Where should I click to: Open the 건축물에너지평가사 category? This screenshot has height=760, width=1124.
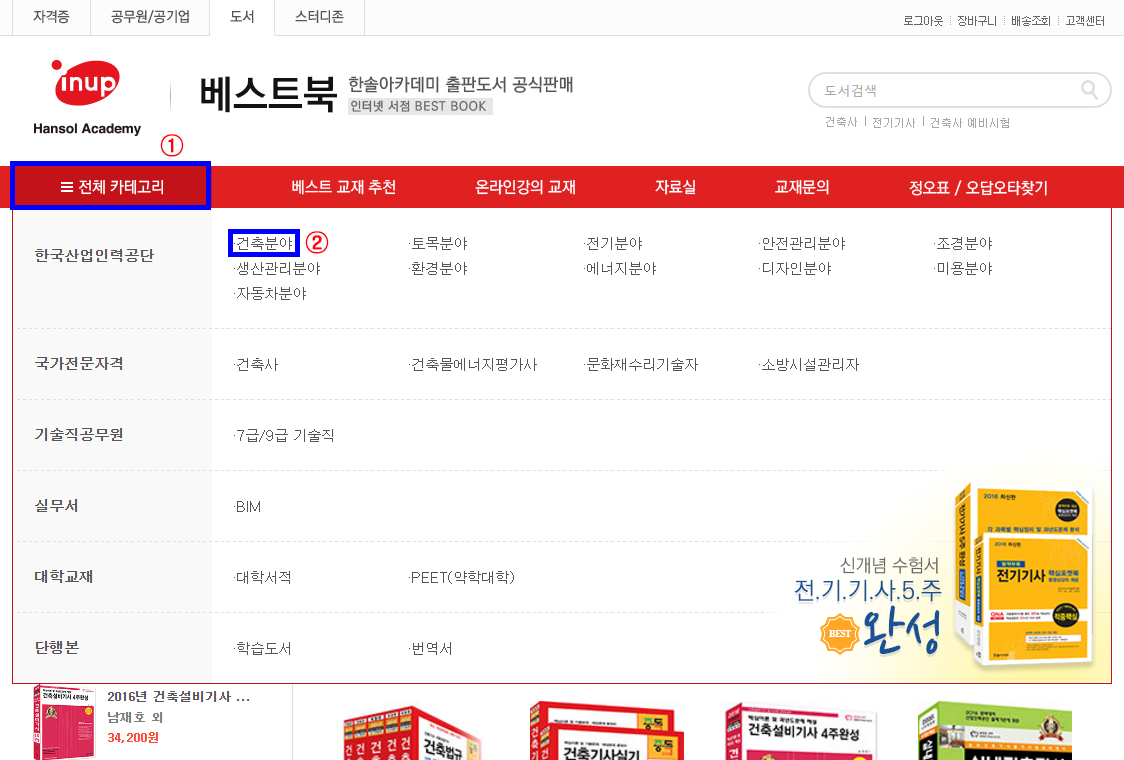pos(473,365)
